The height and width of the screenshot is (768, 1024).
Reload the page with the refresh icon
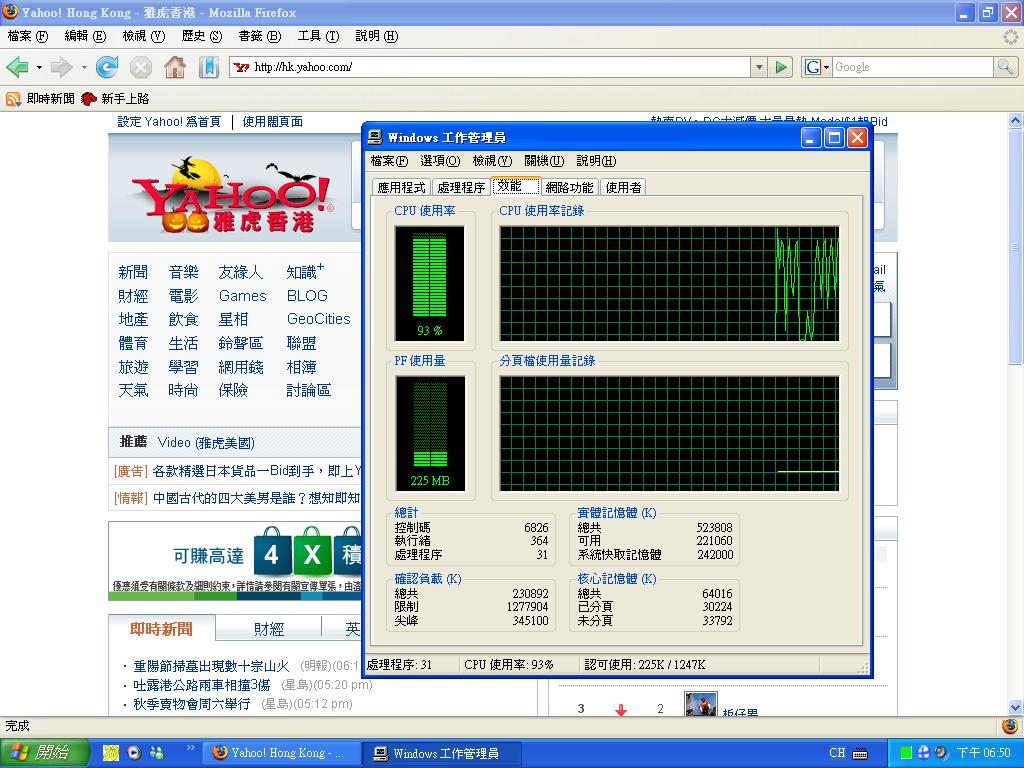pos(107,67)
